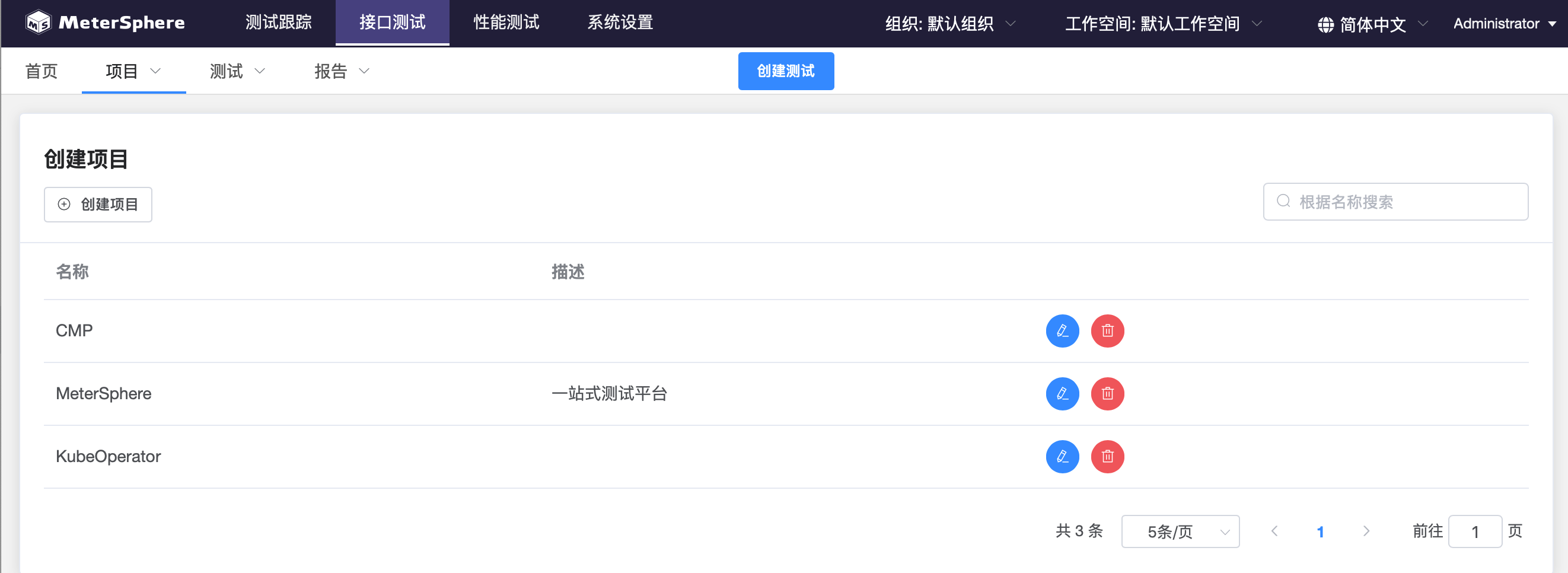Switch to 系统设置 tab
1568x573 pixels.
(x=620, y=23)
